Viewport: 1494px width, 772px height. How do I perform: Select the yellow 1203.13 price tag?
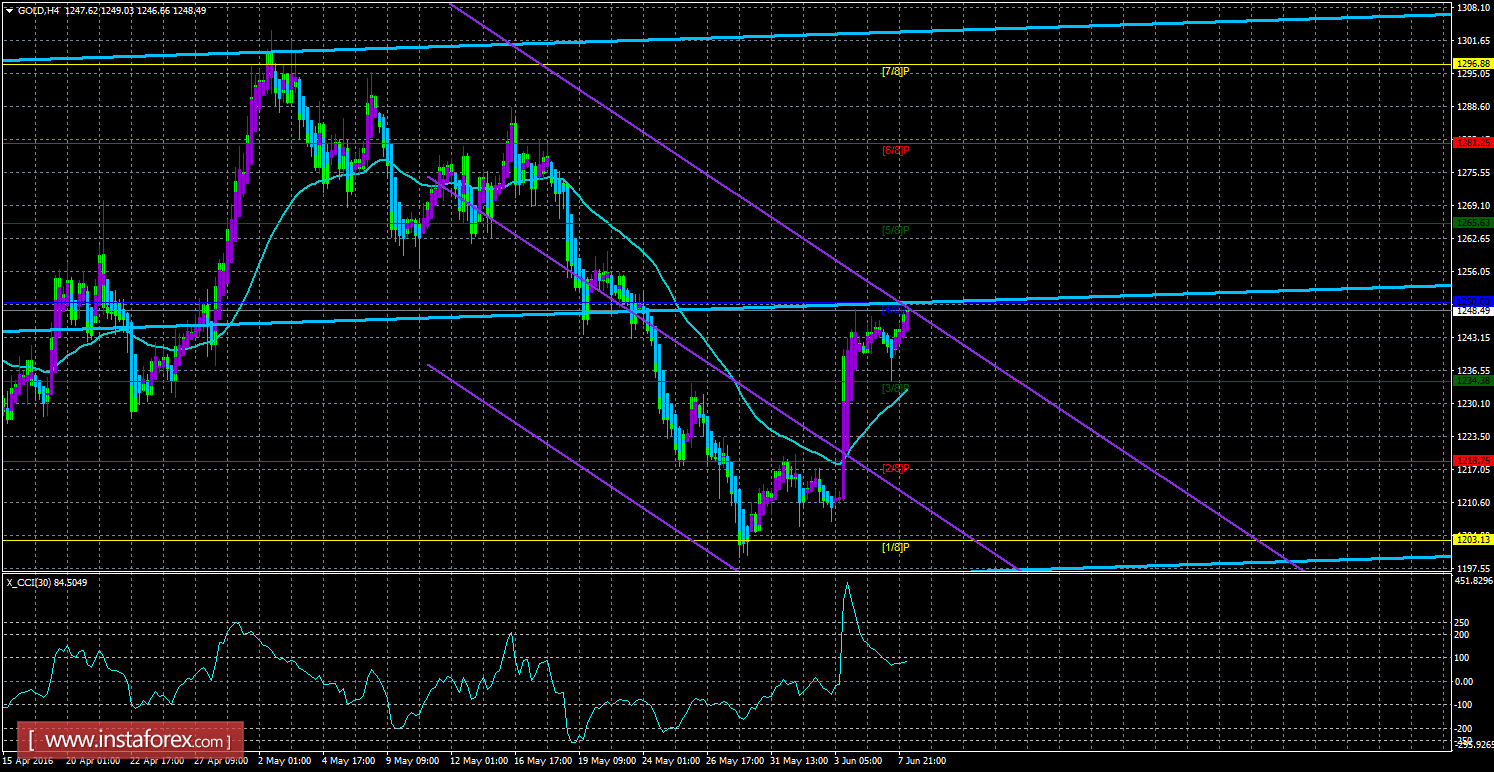coord(1472,539)
